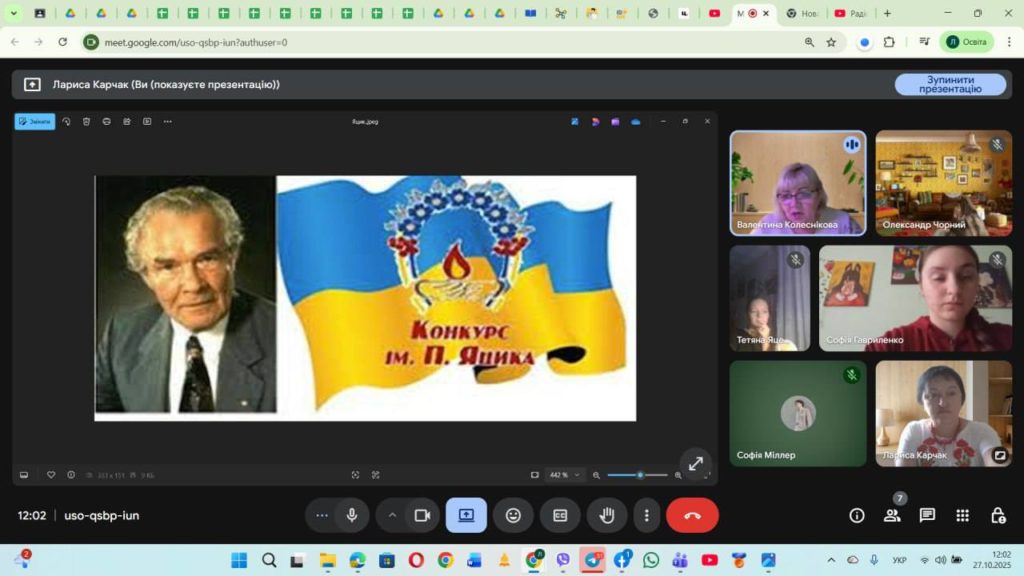Open the activities grid icon
The image size is (1024, 576).
962,515
